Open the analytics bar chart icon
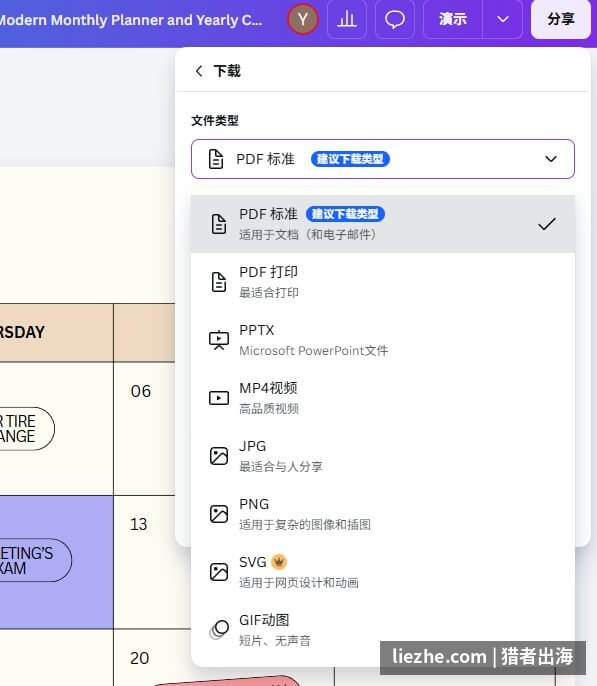 [x=347, y=19]
